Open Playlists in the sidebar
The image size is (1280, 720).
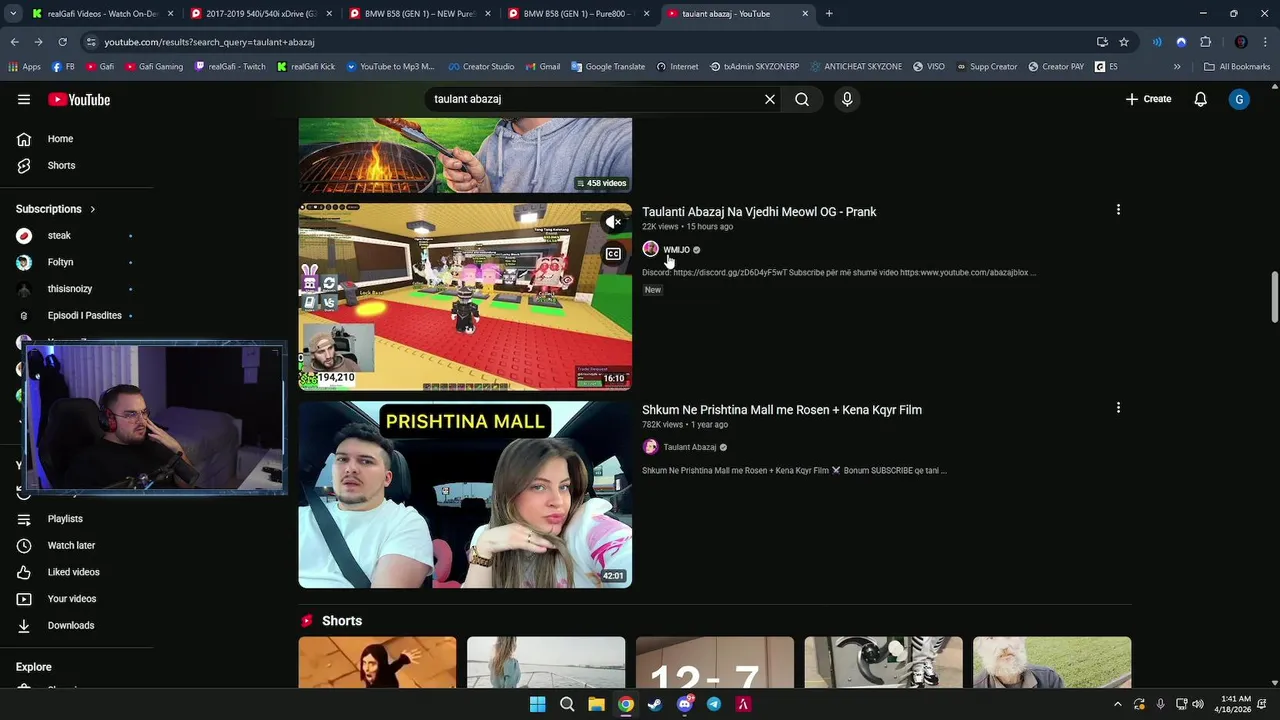click(x=65, y=519)
